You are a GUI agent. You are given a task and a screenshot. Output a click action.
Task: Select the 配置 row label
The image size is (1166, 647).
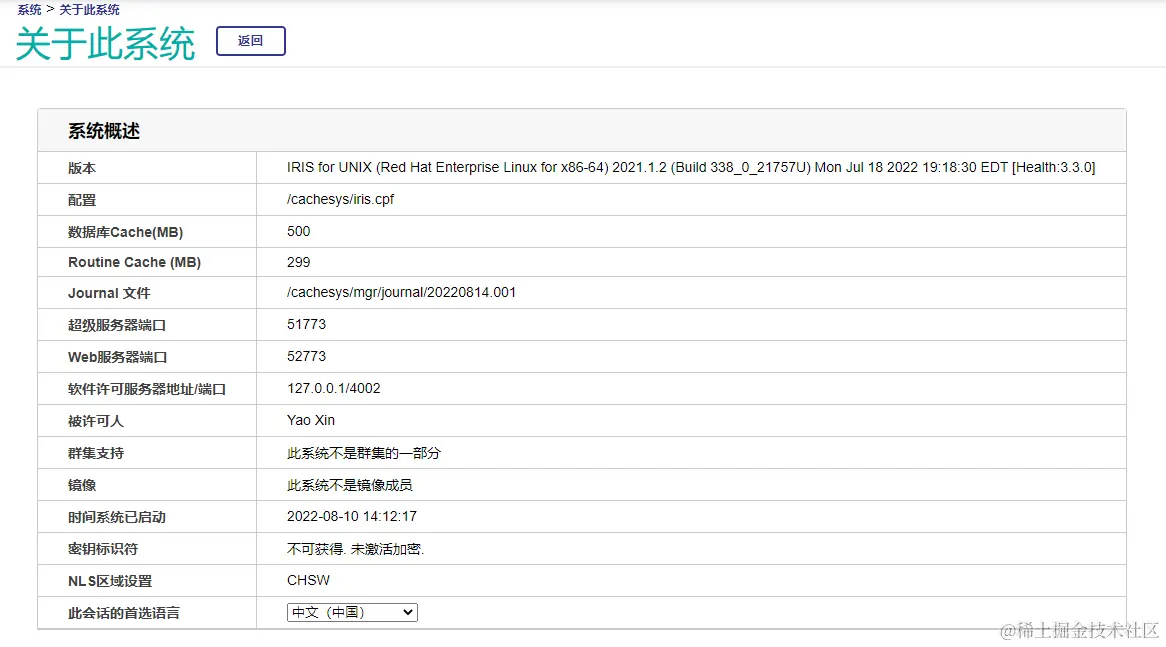click(x=82, y=200)
